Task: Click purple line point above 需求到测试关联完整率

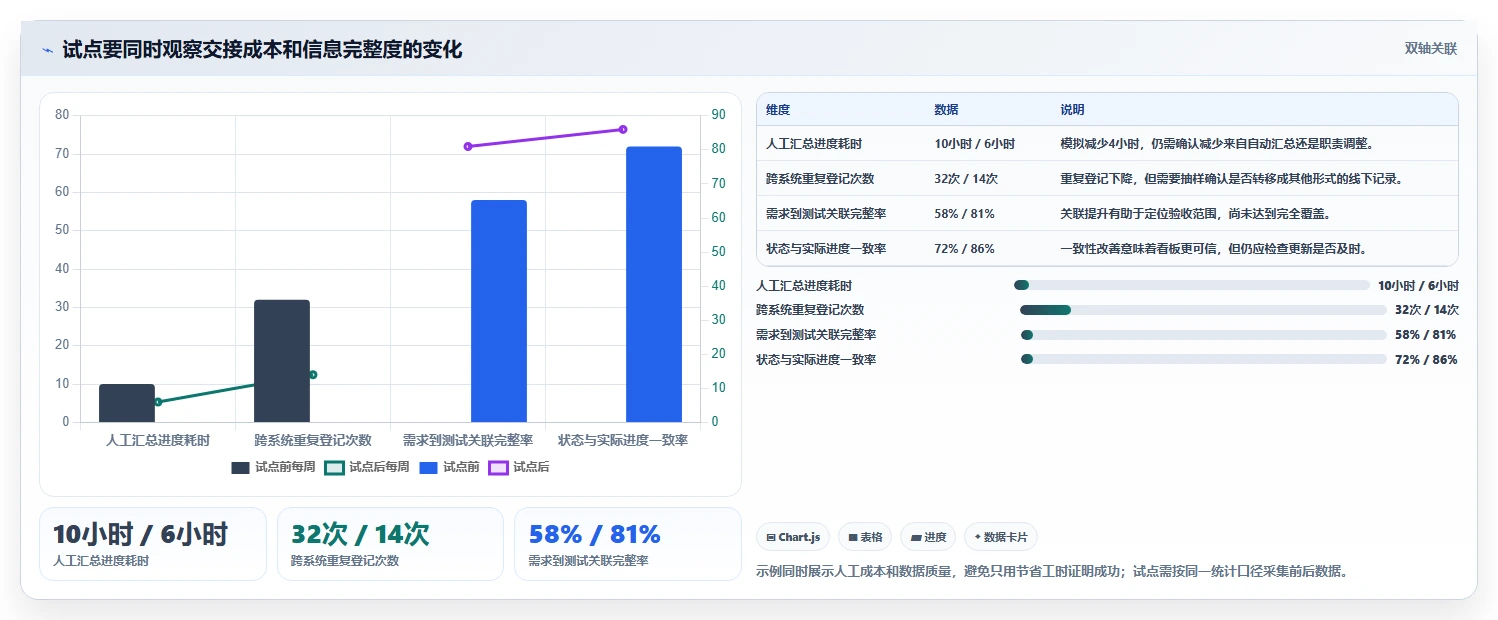Action: tap(468, 146)
